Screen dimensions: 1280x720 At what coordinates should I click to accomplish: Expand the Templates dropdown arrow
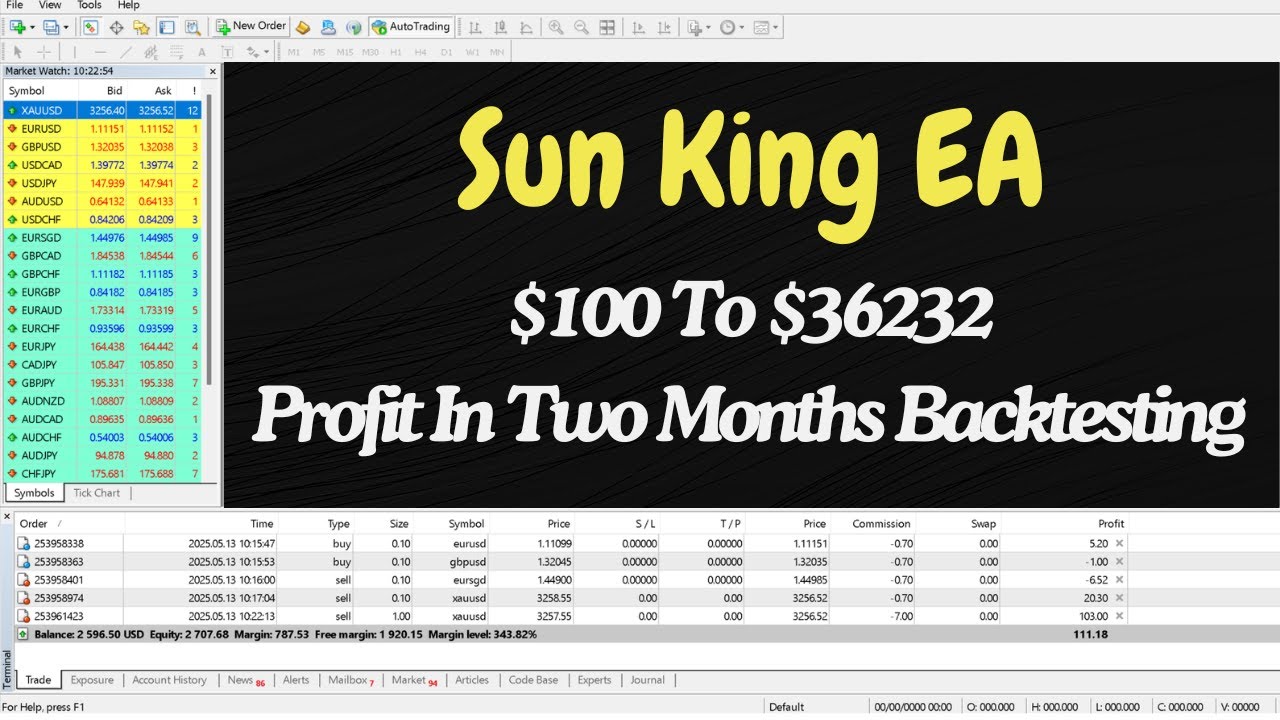pos(774,27)
